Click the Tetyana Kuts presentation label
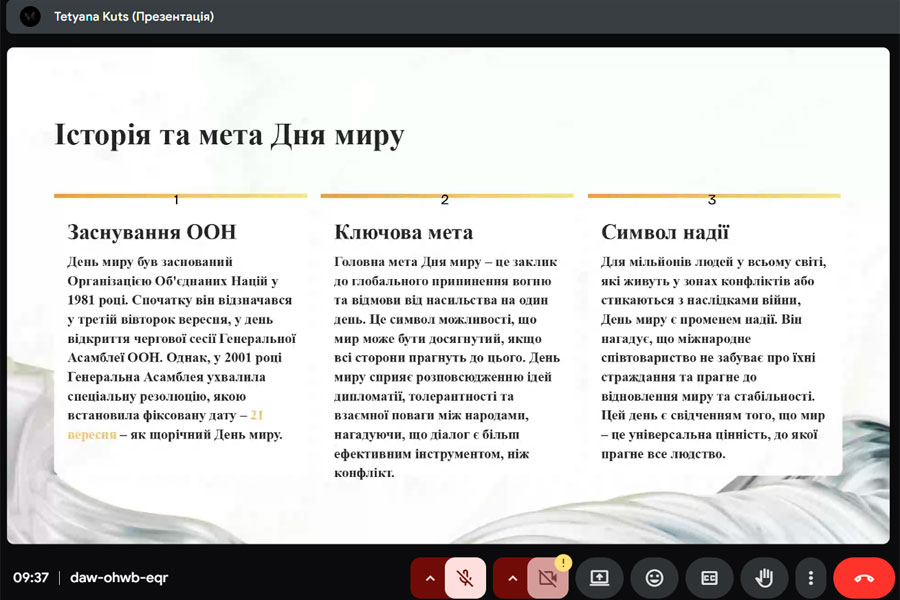Viewport: 900px width, 600px height. [x=133, y=17]
